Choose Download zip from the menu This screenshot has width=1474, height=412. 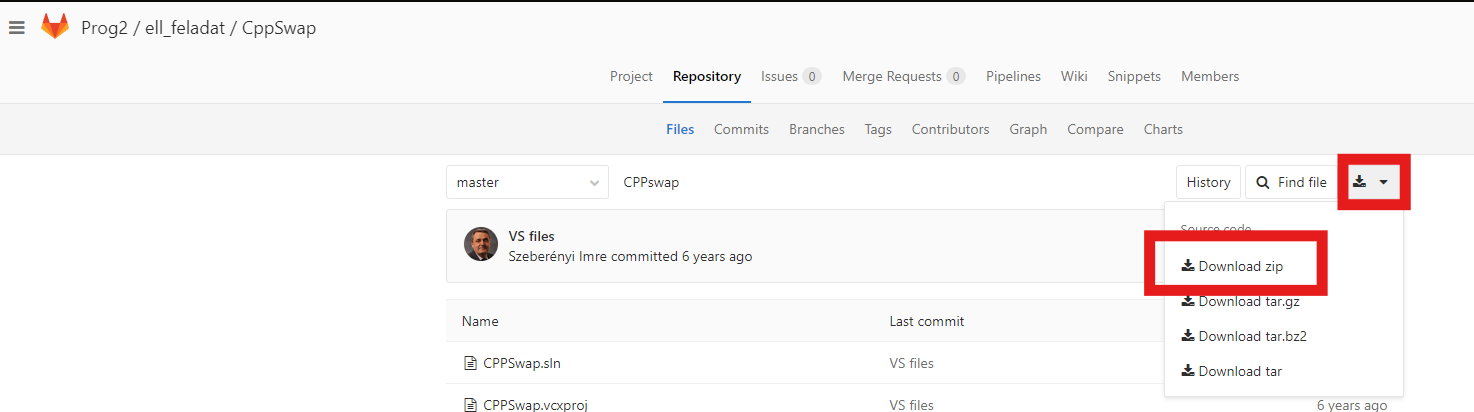click(1232, 267)
